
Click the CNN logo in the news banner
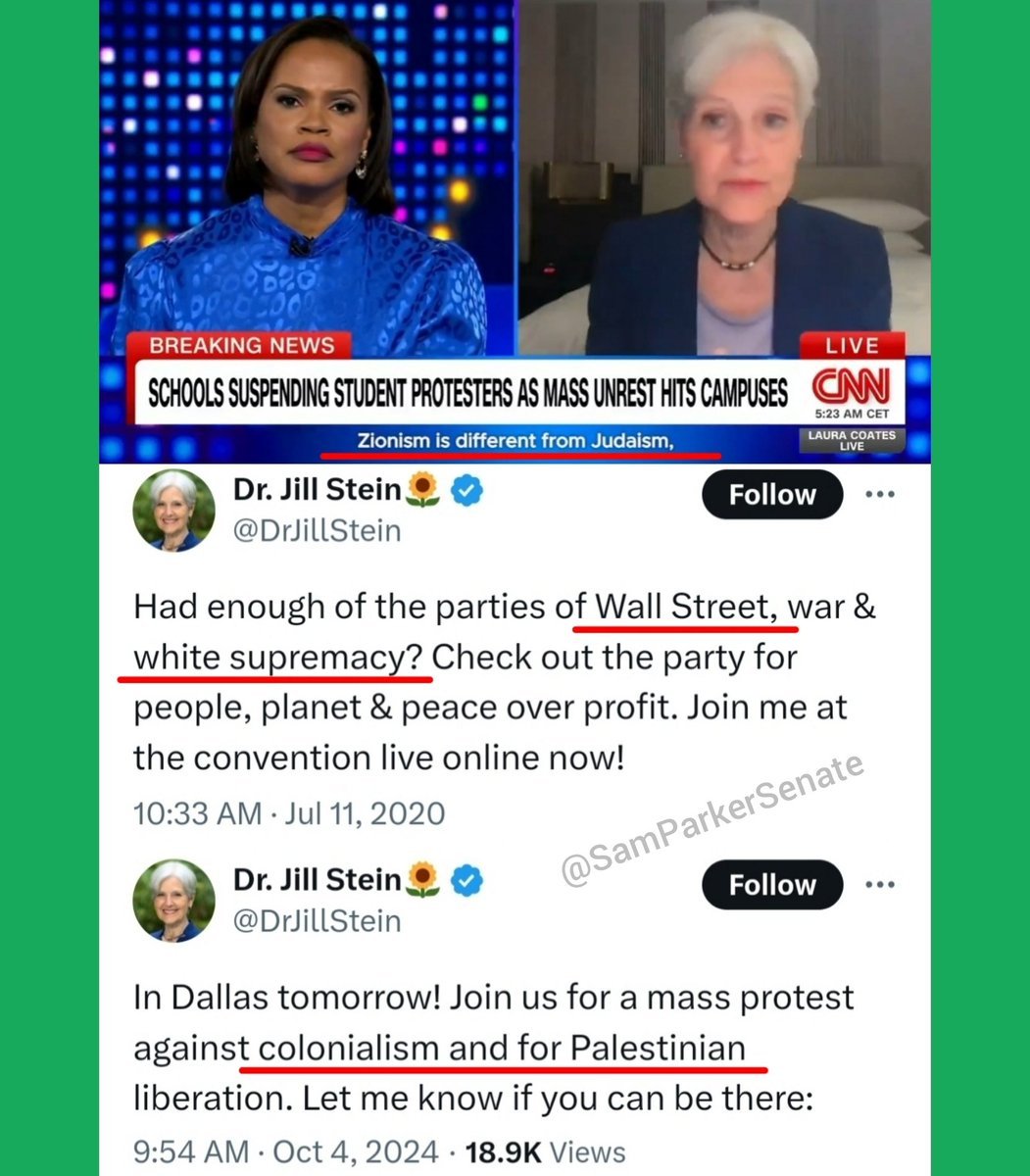coord(850,385)
